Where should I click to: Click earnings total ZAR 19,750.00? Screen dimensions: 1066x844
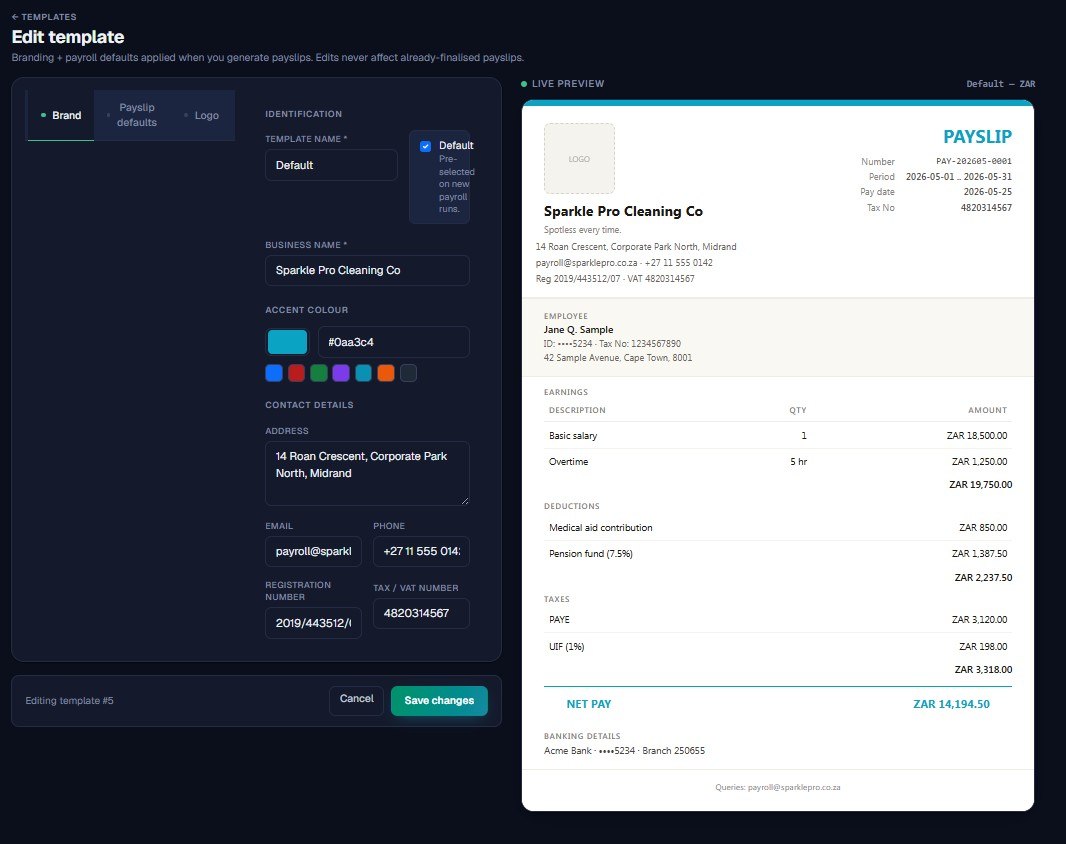point(980,485)
